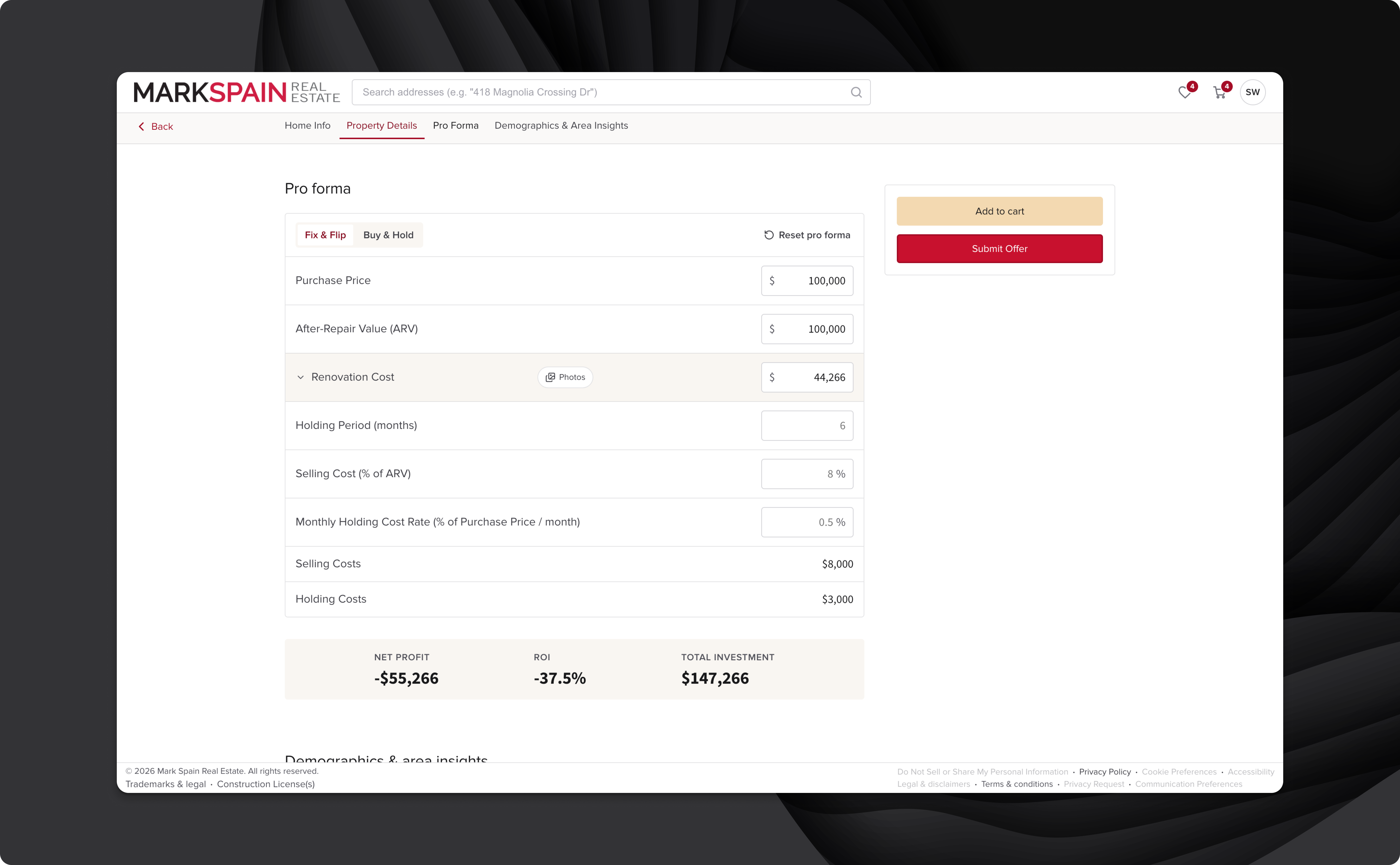Edit the After-Repair Value input field

coord(807,329)
